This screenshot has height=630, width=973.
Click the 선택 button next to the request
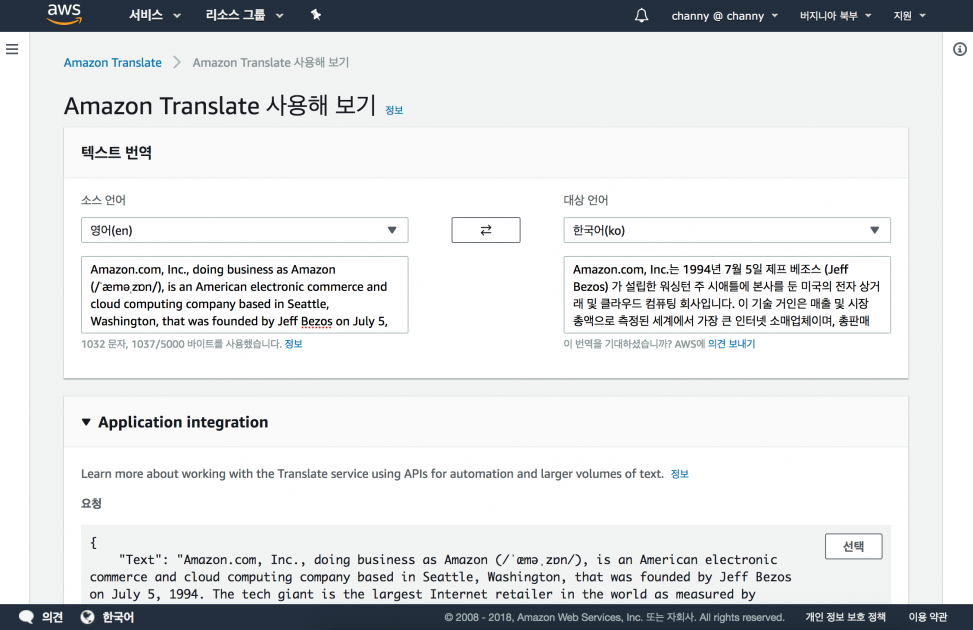click(x=852, y=546)
